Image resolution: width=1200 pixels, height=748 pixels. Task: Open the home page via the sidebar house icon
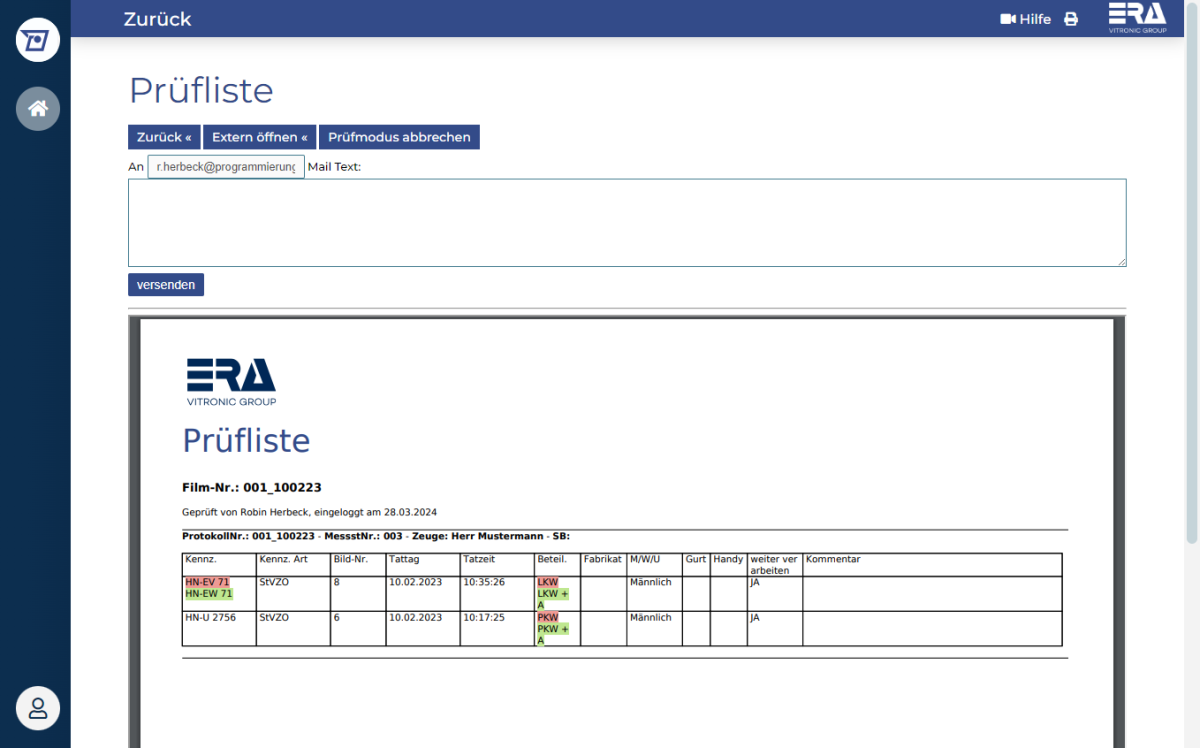tap(37, 108)
